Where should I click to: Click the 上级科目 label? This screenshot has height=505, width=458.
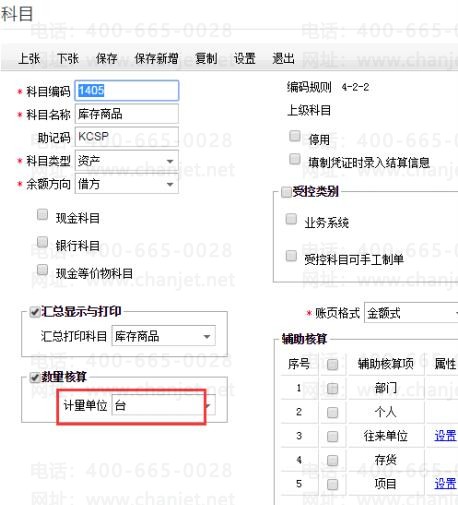point(309,110)
